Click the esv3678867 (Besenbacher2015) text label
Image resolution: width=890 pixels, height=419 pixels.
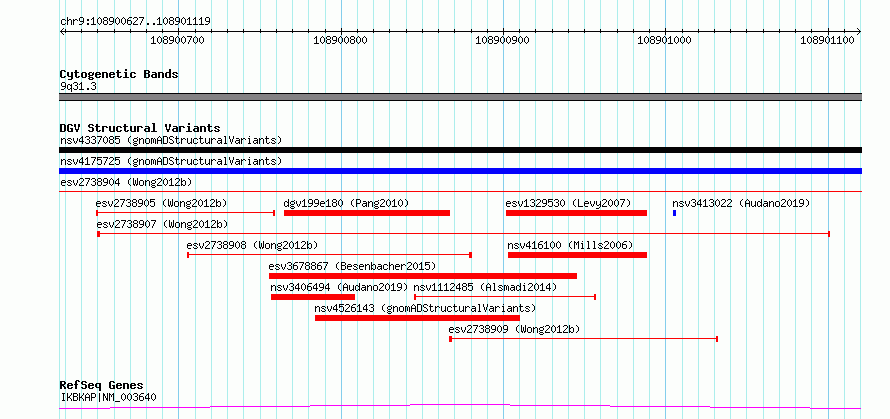352,266
